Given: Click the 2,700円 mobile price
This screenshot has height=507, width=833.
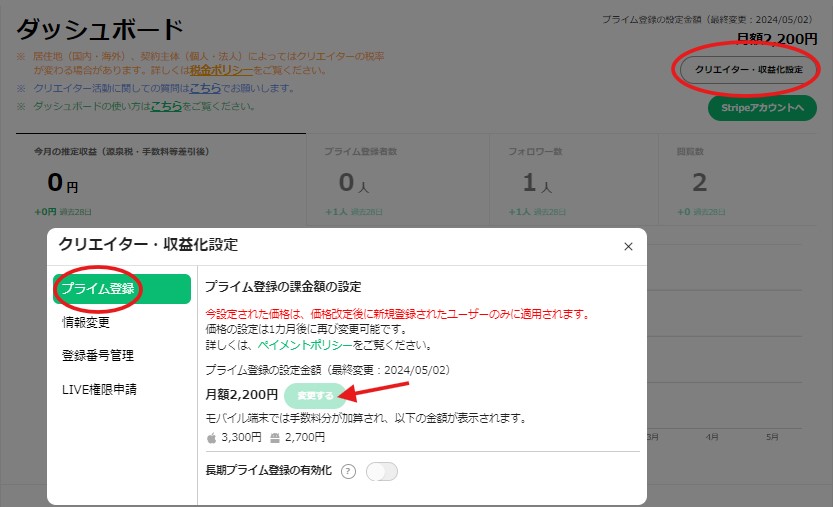Looking at the screenshot, I should [x=305, y=437].
